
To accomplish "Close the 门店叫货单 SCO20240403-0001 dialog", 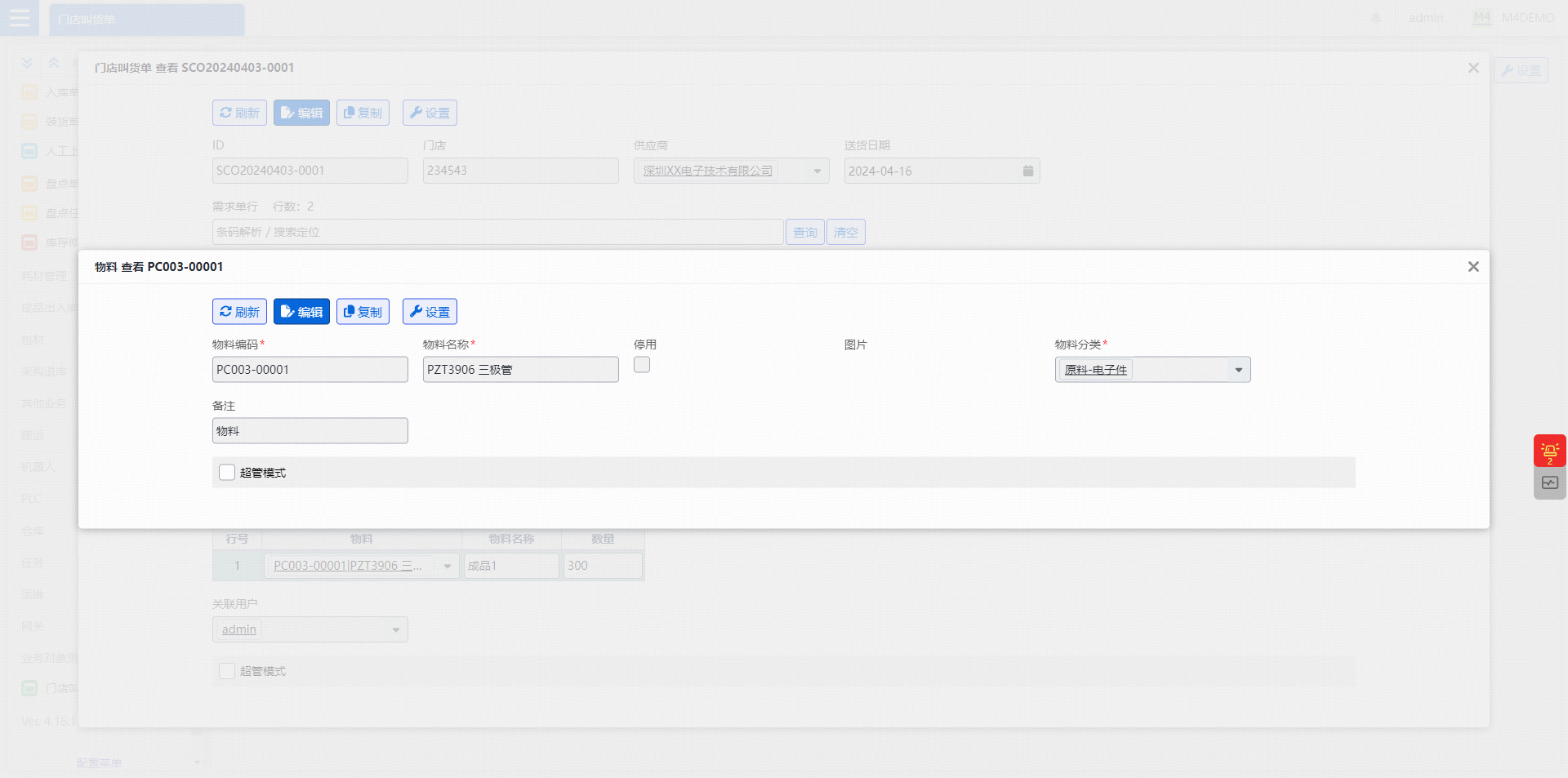I will pos(1473,68).
